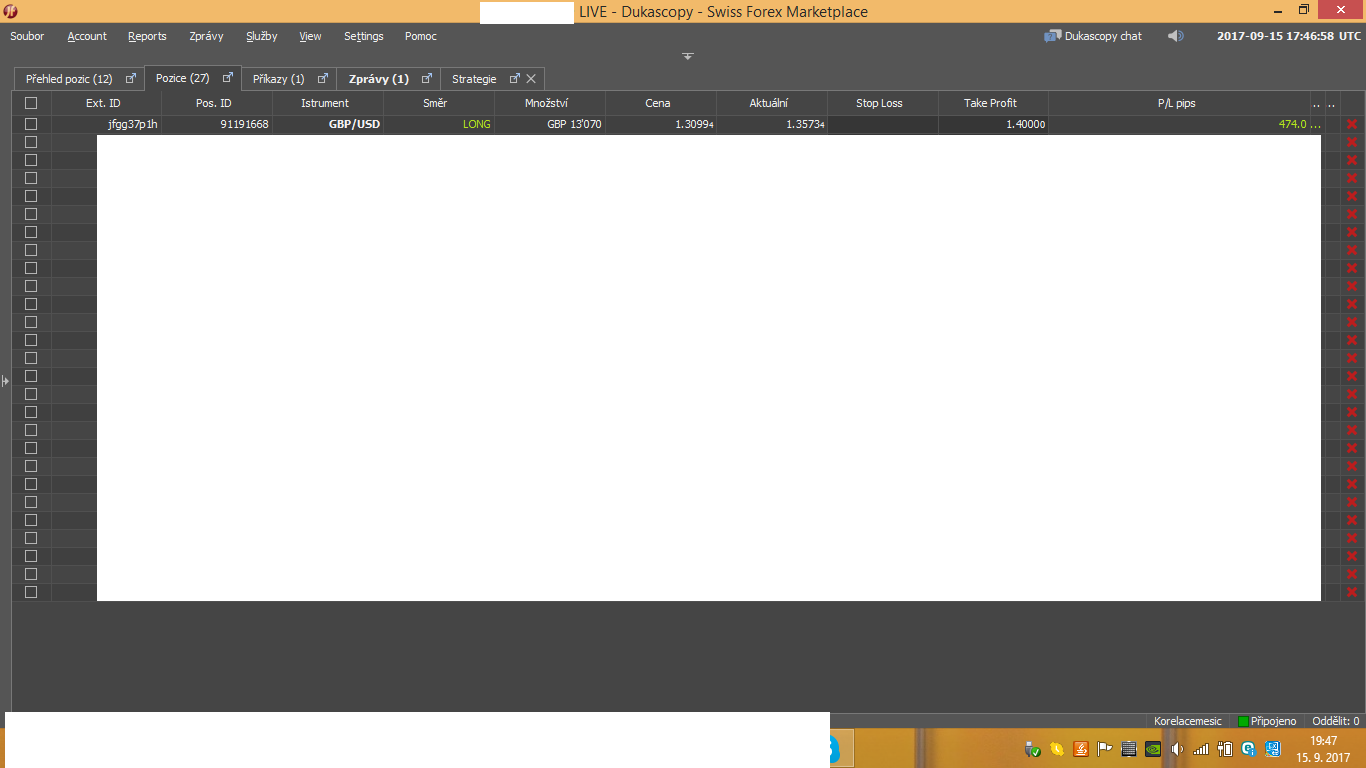
Task: Click the NVIDIA icon in the system tray
Action: tap(1152, 748)
